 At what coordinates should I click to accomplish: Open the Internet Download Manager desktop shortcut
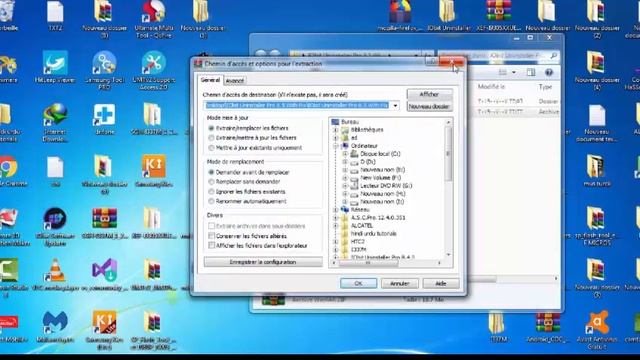tap(55, 115)
